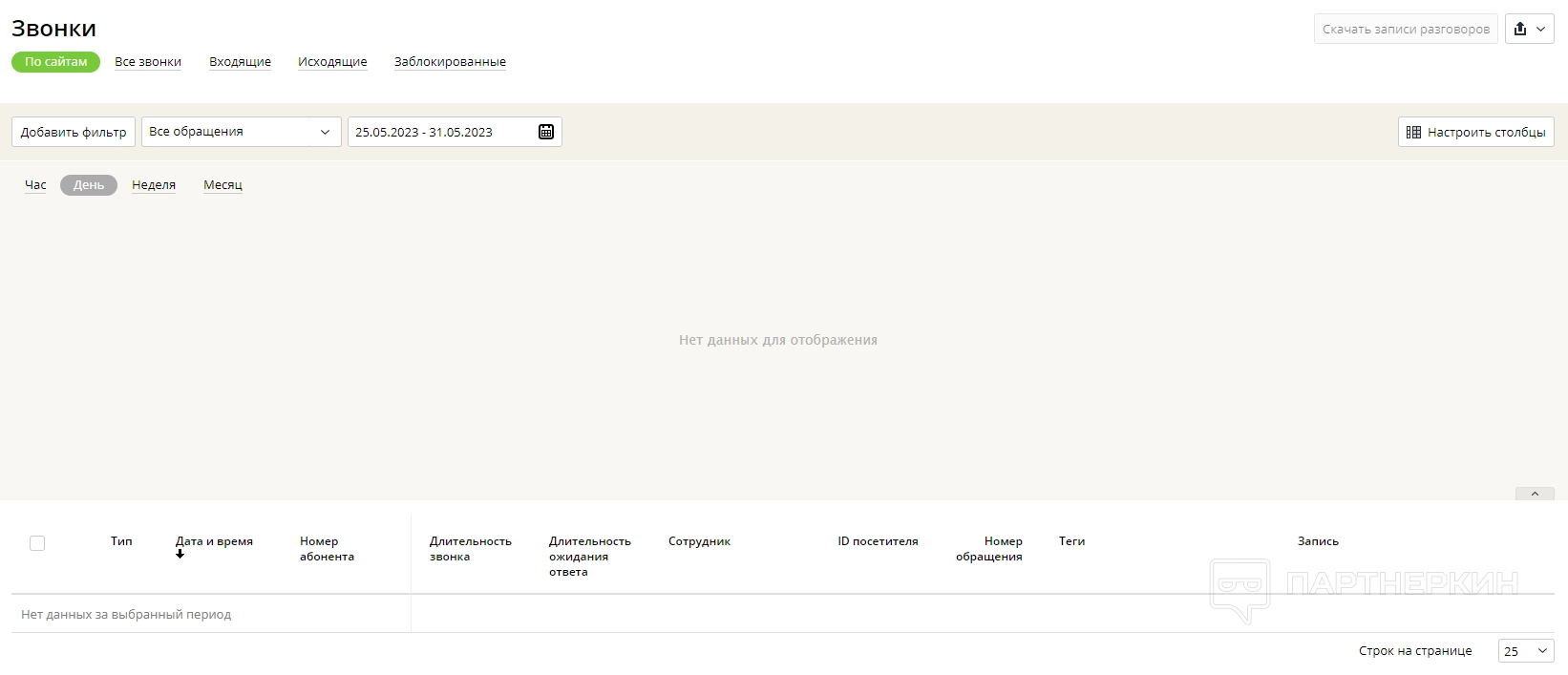Open rows per page dropdown showing 25
The height and width of the screenshot is (675, 1568).
(x=1526, y=651)
